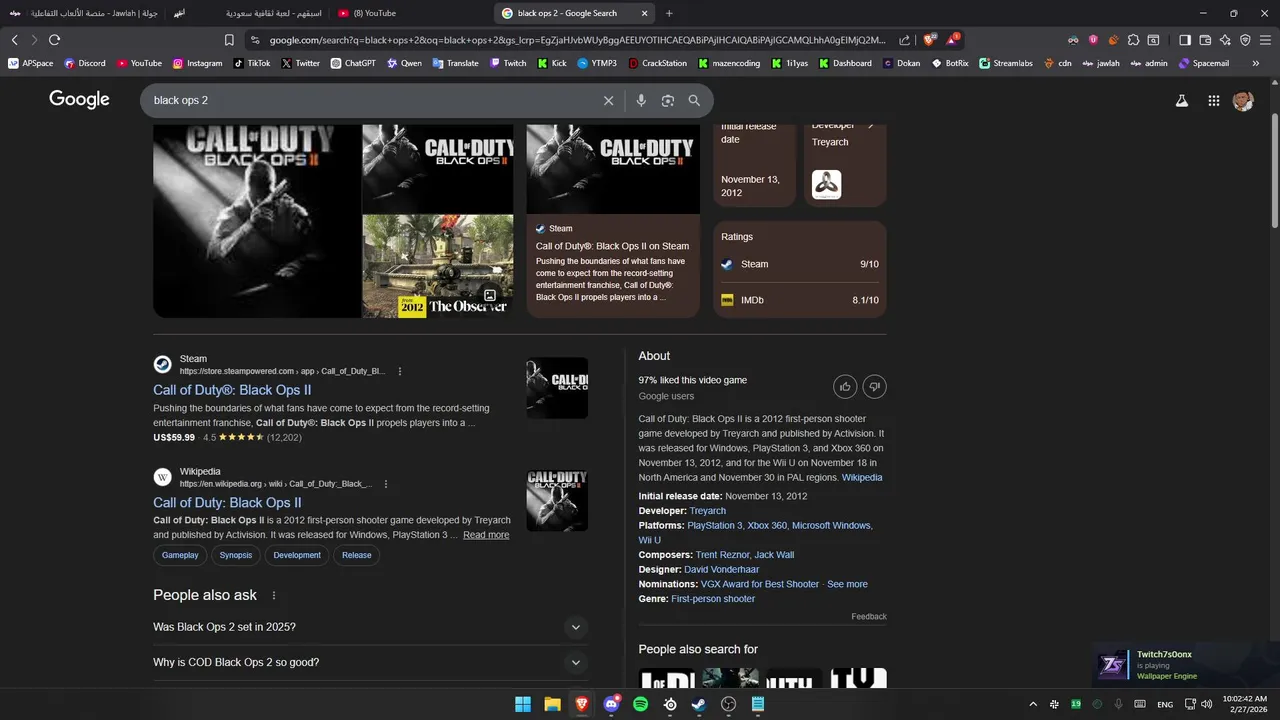Open Brave VPN shield icon
This screenshot has height=720, width=1280.
pos(1245,40)
